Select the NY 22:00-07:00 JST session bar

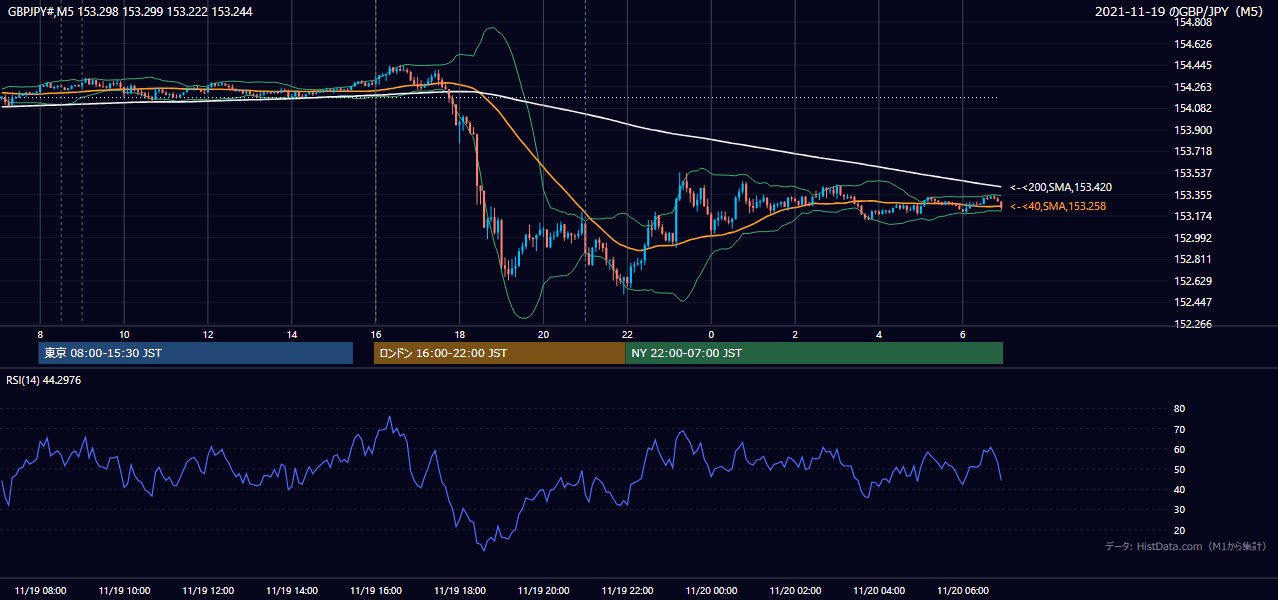(814, 353)
